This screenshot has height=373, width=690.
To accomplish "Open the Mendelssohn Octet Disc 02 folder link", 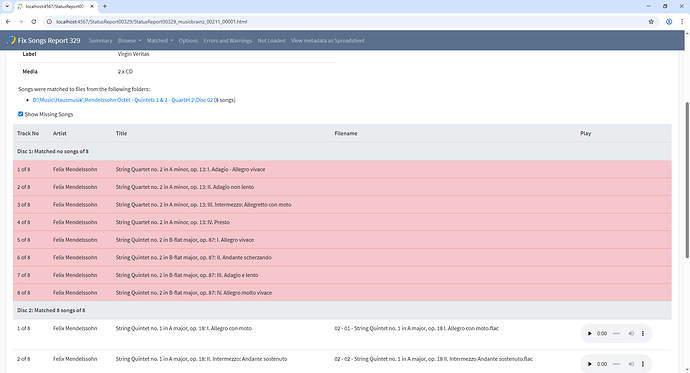I will pos(122,100).
